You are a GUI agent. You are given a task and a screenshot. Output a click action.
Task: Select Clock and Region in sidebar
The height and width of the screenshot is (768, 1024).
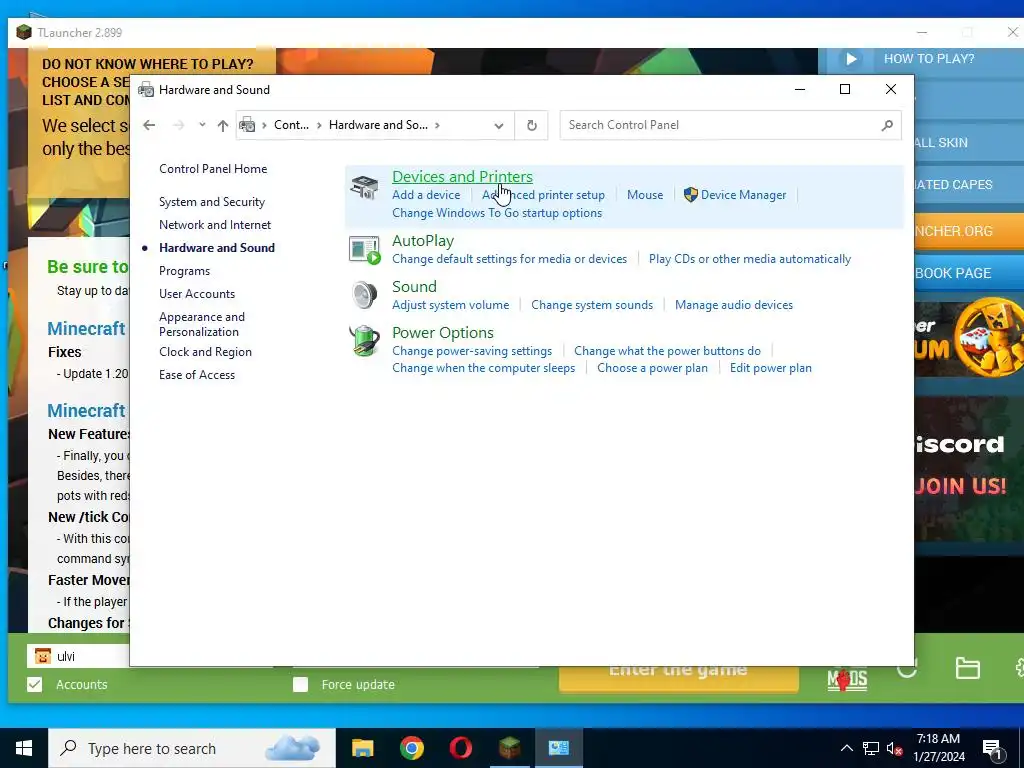pyautogui.click(x=205, y=351)
